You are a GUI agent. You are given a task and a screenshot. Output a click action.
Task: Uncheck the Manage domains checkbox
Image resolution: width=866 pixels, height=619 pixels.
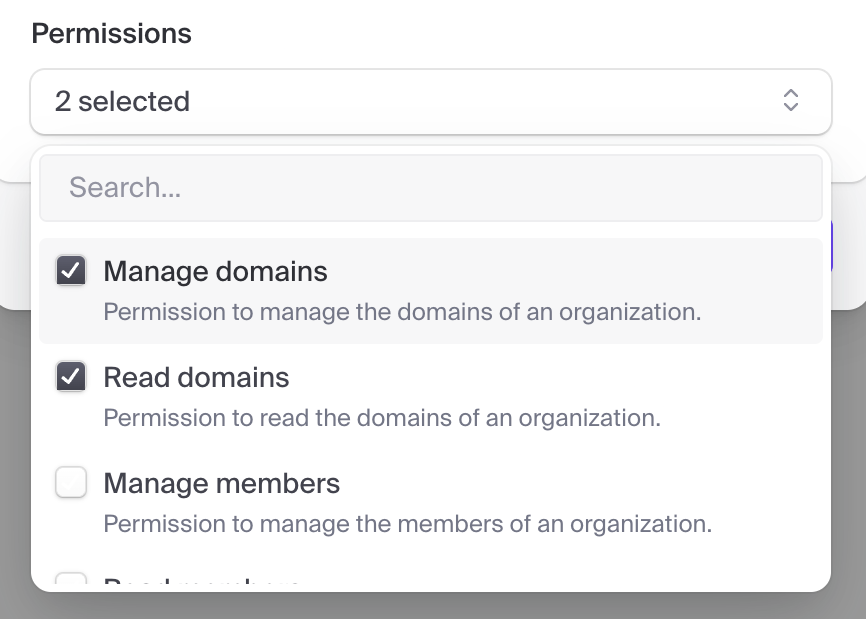tap(70, 270)
